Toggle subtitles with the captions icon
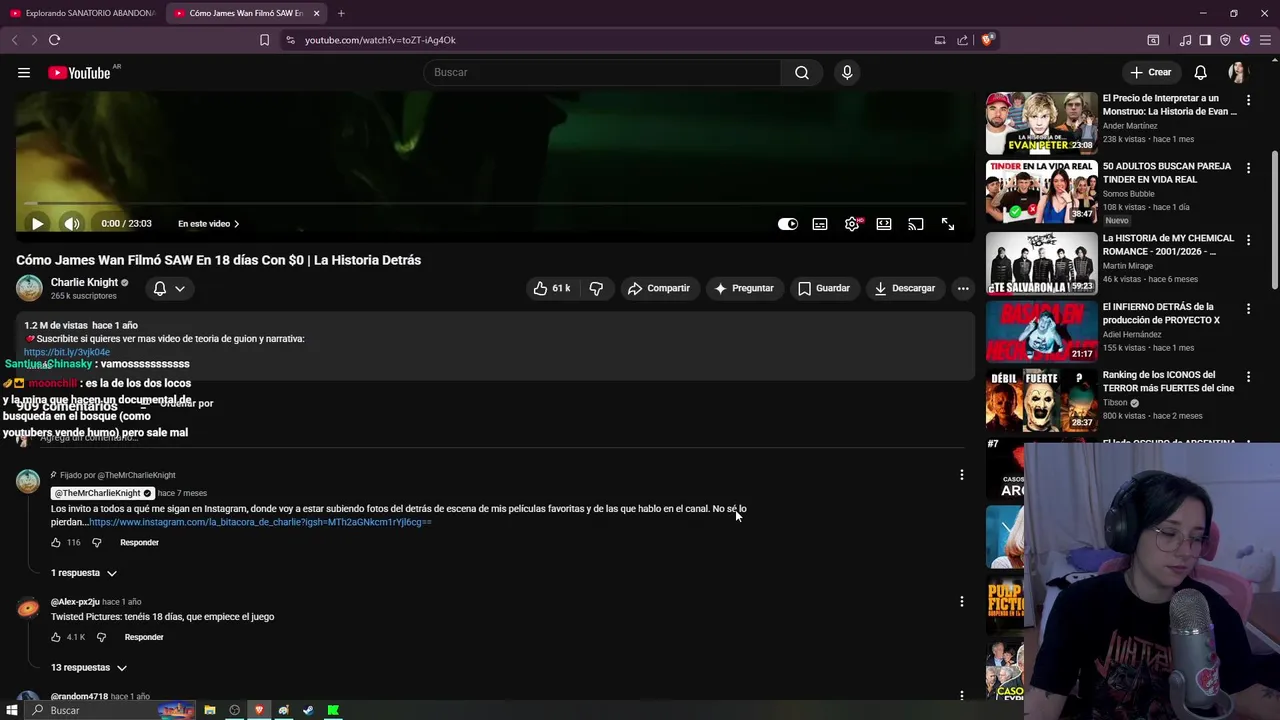Image resolution: width=1280 pixels, height=720 pixels. coord(820,224)
